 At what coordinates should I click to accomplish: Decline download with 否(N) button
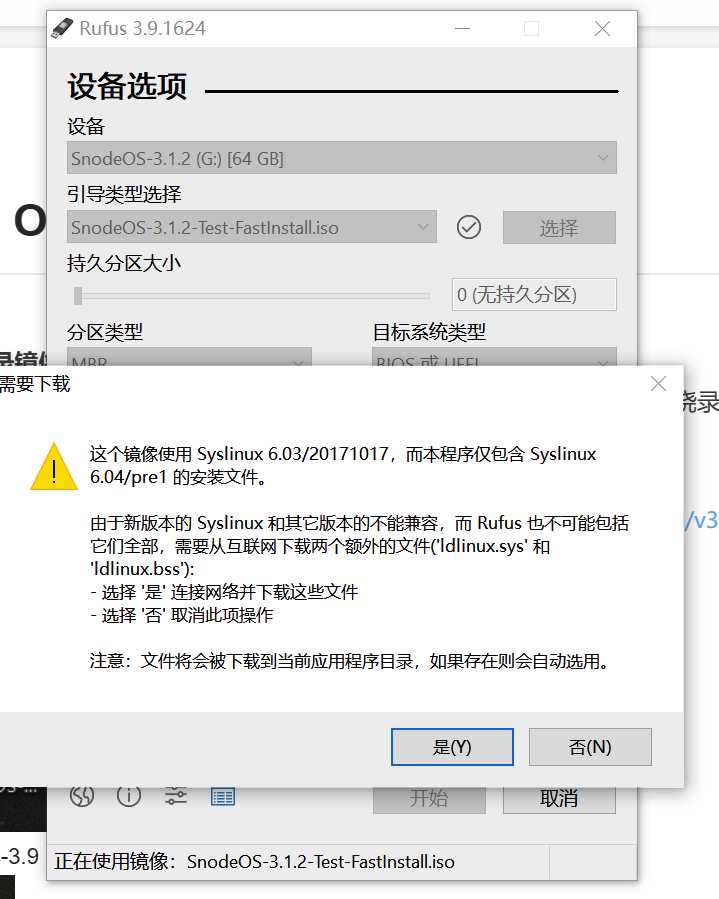[590, 746]
